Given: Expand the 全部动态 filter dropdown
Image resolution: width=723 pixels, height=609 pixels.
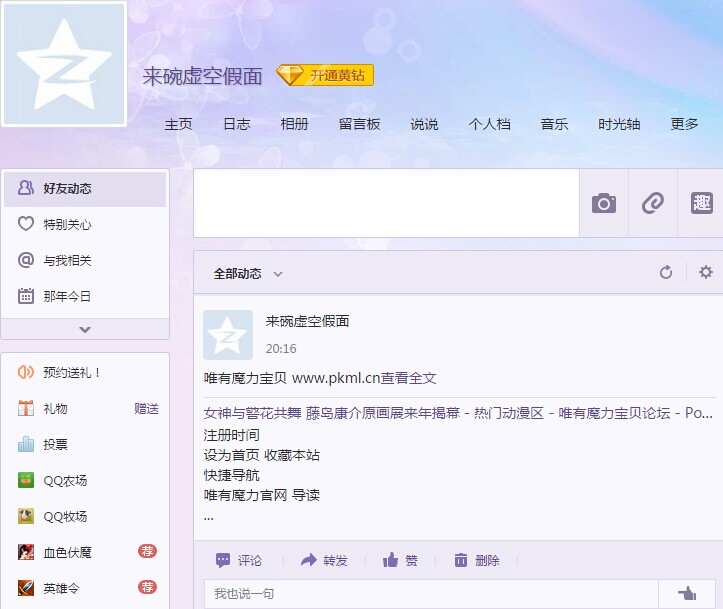Looking at the screenshot, I should coord(248,274).
